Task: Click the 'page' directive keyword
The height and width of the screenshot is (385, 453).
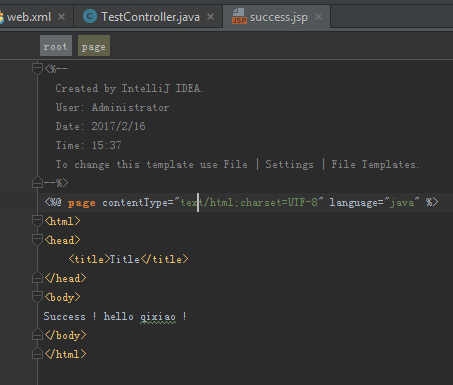Action: [x=82, y=203]
